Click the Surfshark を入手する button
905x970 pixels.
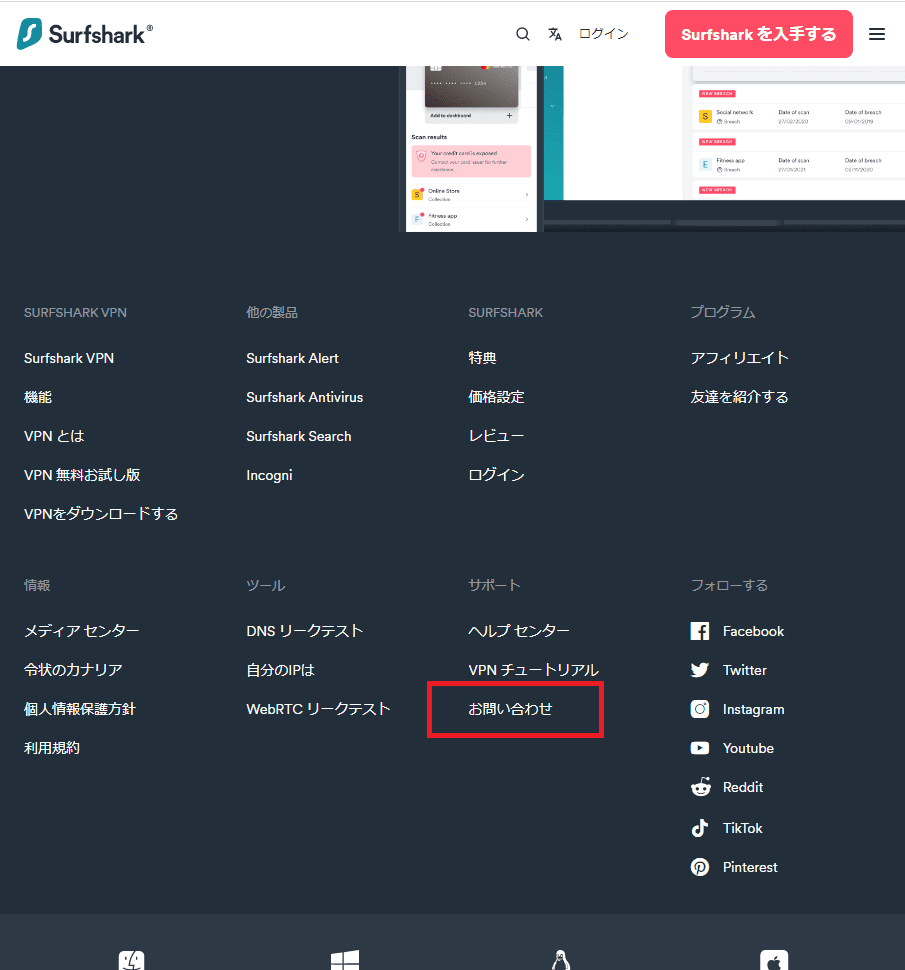(x=758, y=34)
